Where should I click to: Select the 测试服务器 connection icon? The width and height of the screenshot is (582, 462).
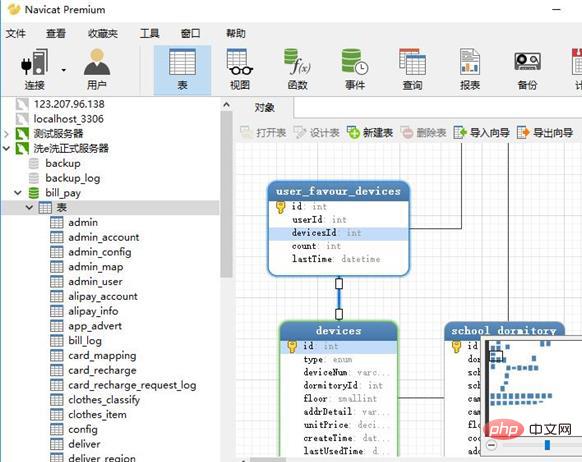pyautogui.click(x=22, y=134)
